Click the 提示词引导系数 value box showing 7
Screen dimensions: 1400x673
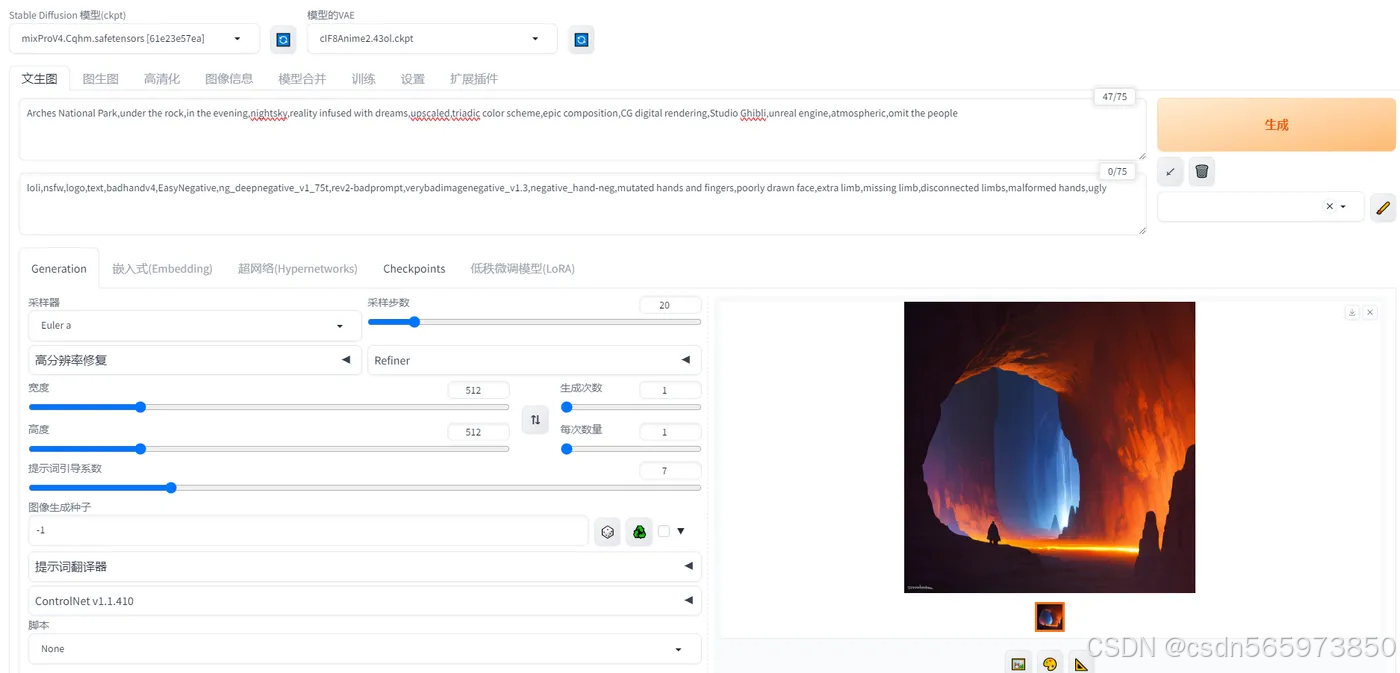click(670, 471)
